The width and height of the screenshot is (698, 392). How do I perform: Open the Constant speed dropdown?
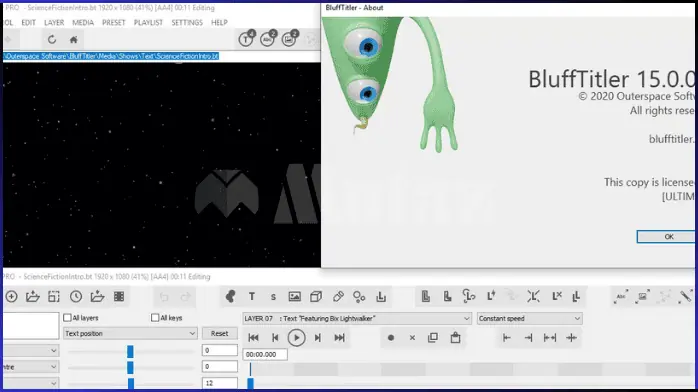pos(529,319)
